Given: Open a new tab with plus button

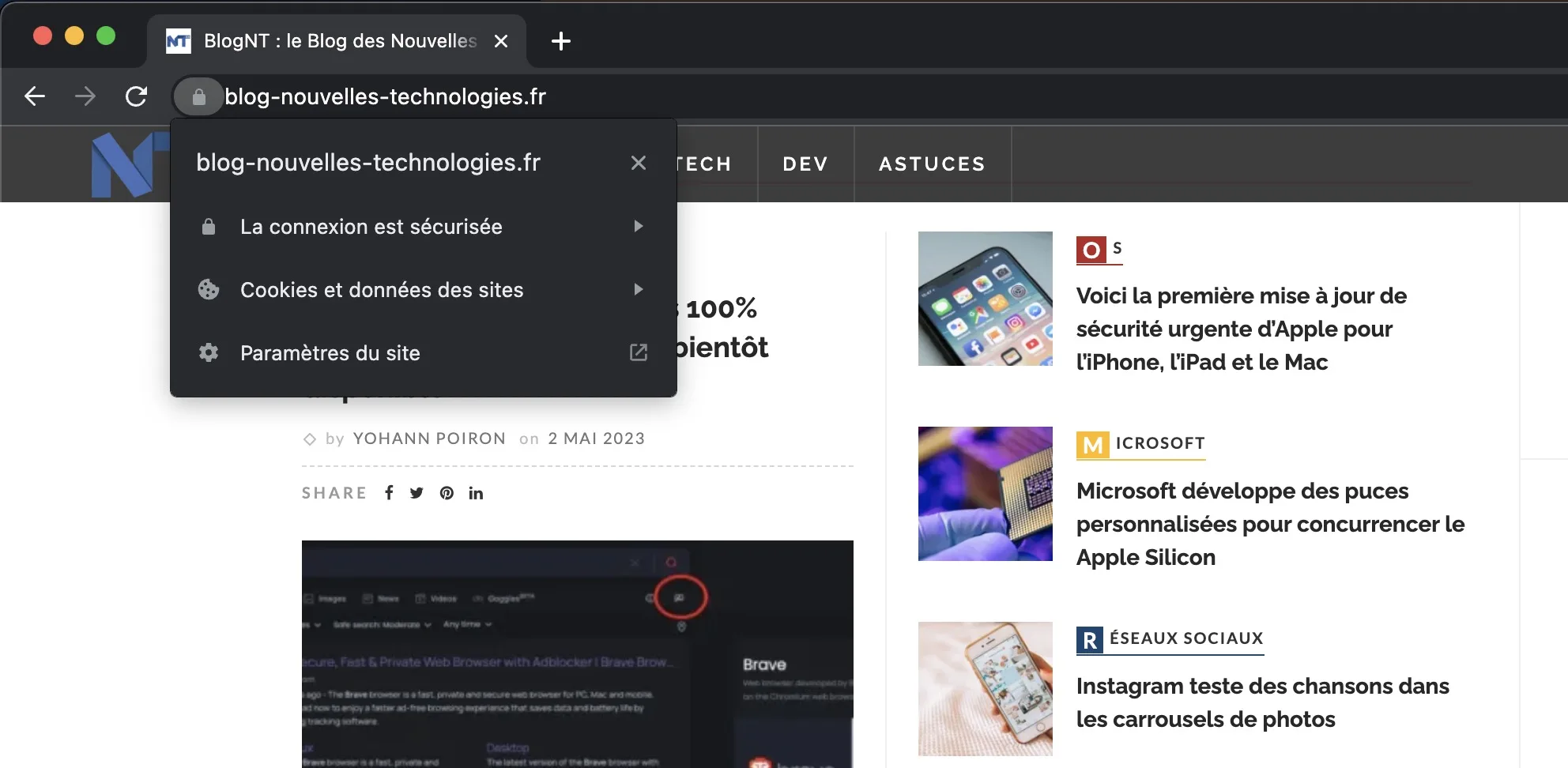Looking at the screenshot, I should pos(560,41).
